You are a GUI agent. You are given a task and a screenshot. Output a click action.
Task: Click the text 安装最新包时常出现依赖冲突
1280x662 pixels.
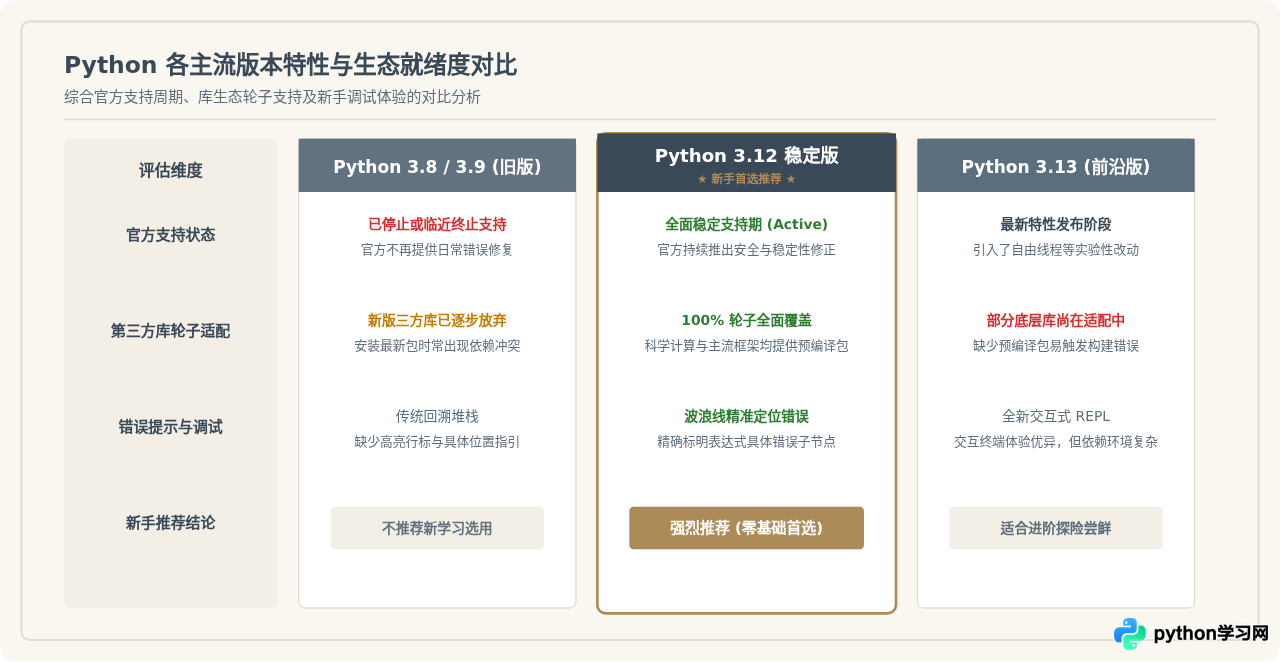437,346
